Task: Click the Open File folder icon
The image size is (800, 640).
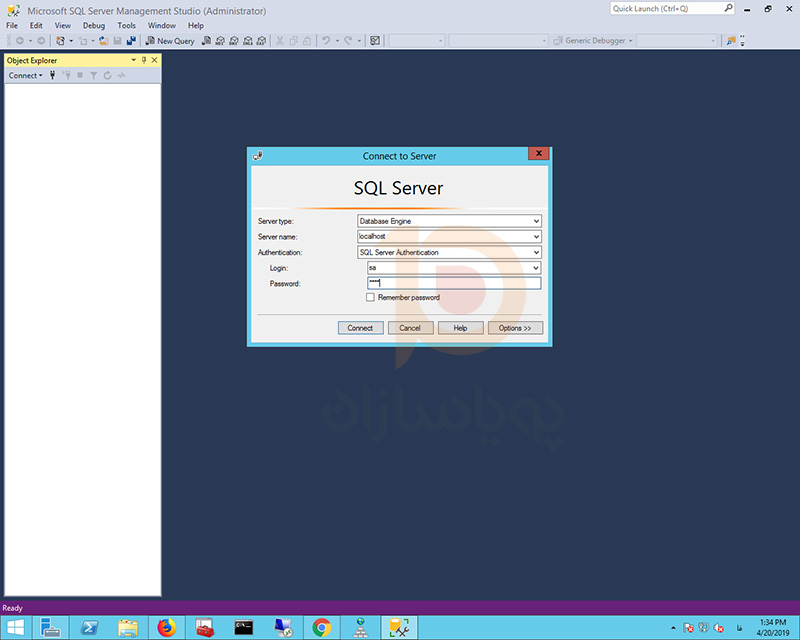Action: click(103, 41)
